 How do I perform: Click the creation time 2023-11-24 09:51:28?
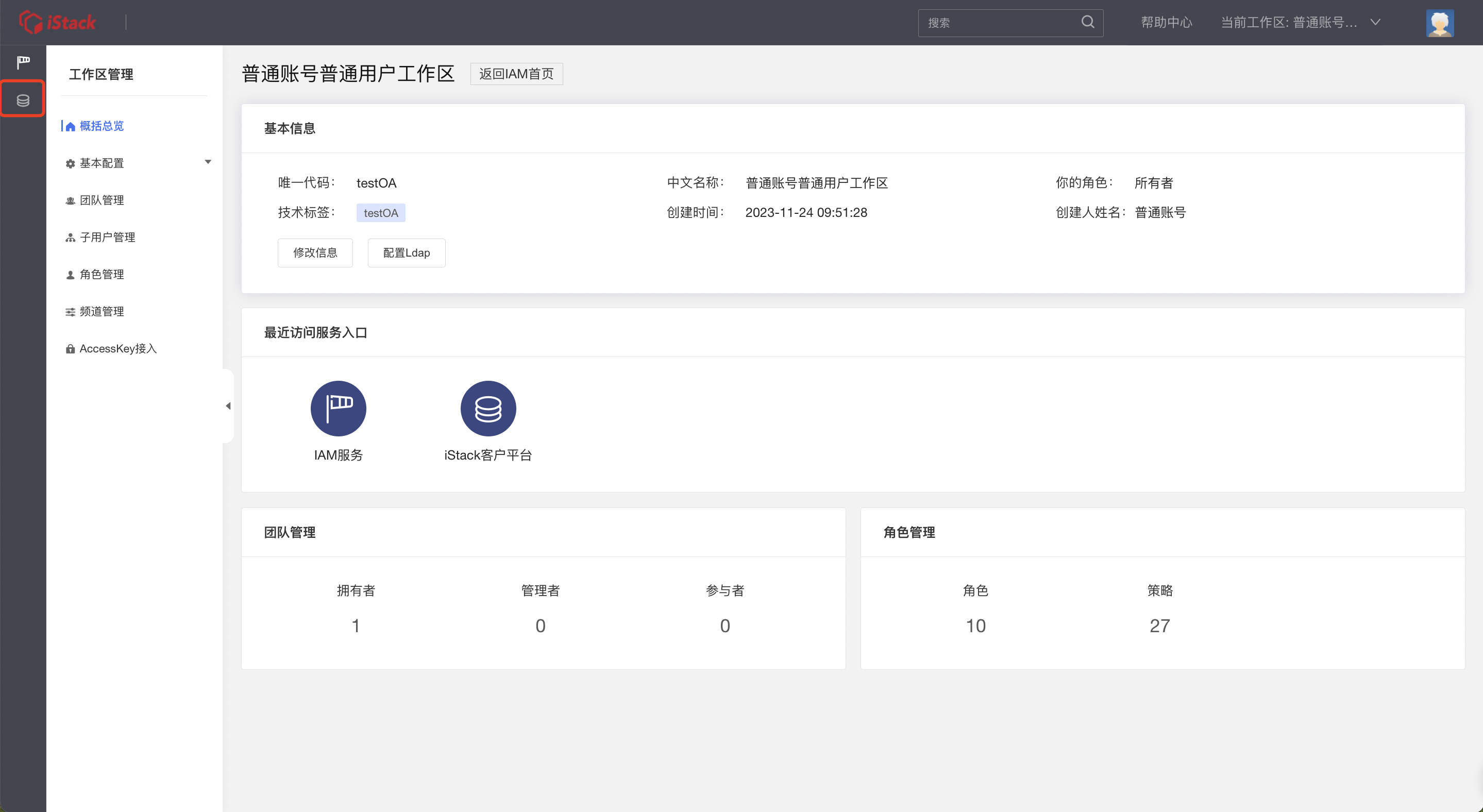806,212
